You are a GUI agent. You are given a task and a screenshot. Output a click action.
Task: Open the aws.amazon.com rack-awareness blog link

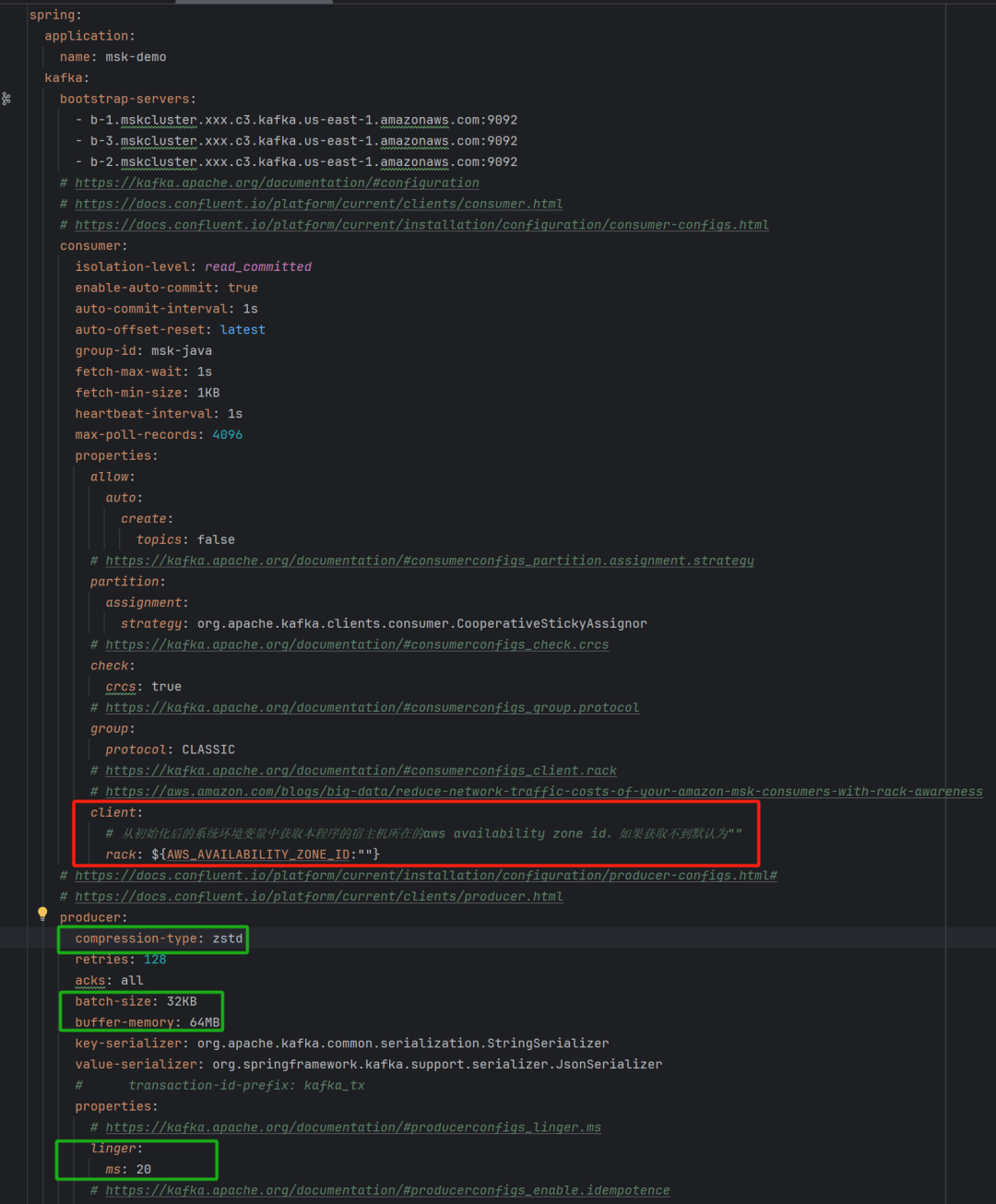pos(544,791)
